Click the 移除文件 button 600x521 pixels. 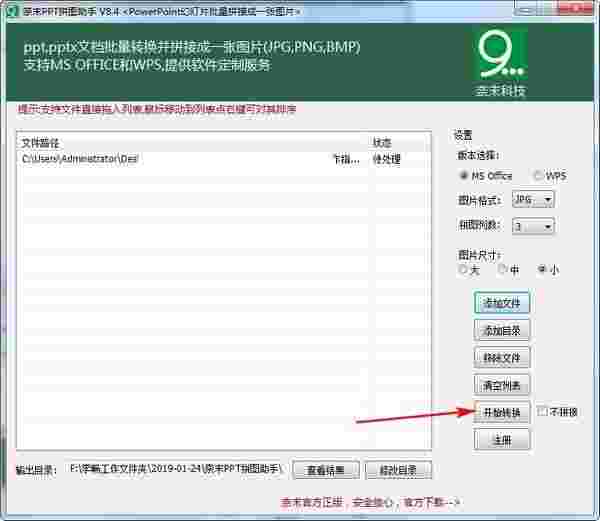[502, 358]
